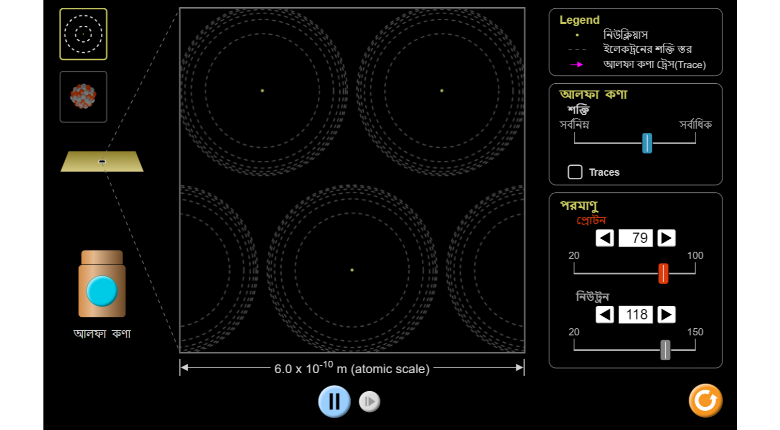Select the atom view thumbnail
This screenshot has width=780, height=430.
83,34
